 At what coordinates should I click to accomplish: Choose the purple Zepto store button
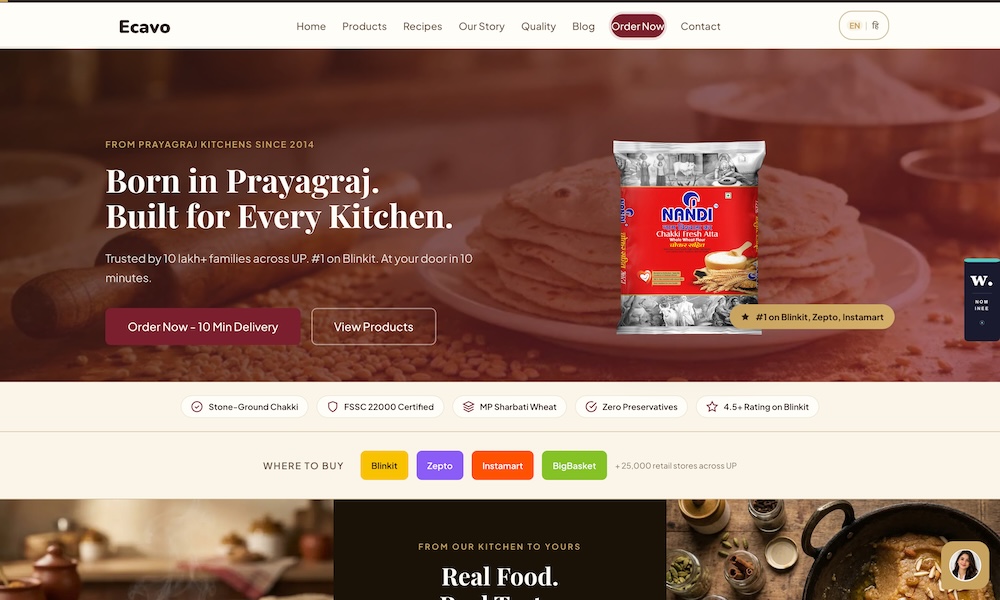click(x=439, y=465)
